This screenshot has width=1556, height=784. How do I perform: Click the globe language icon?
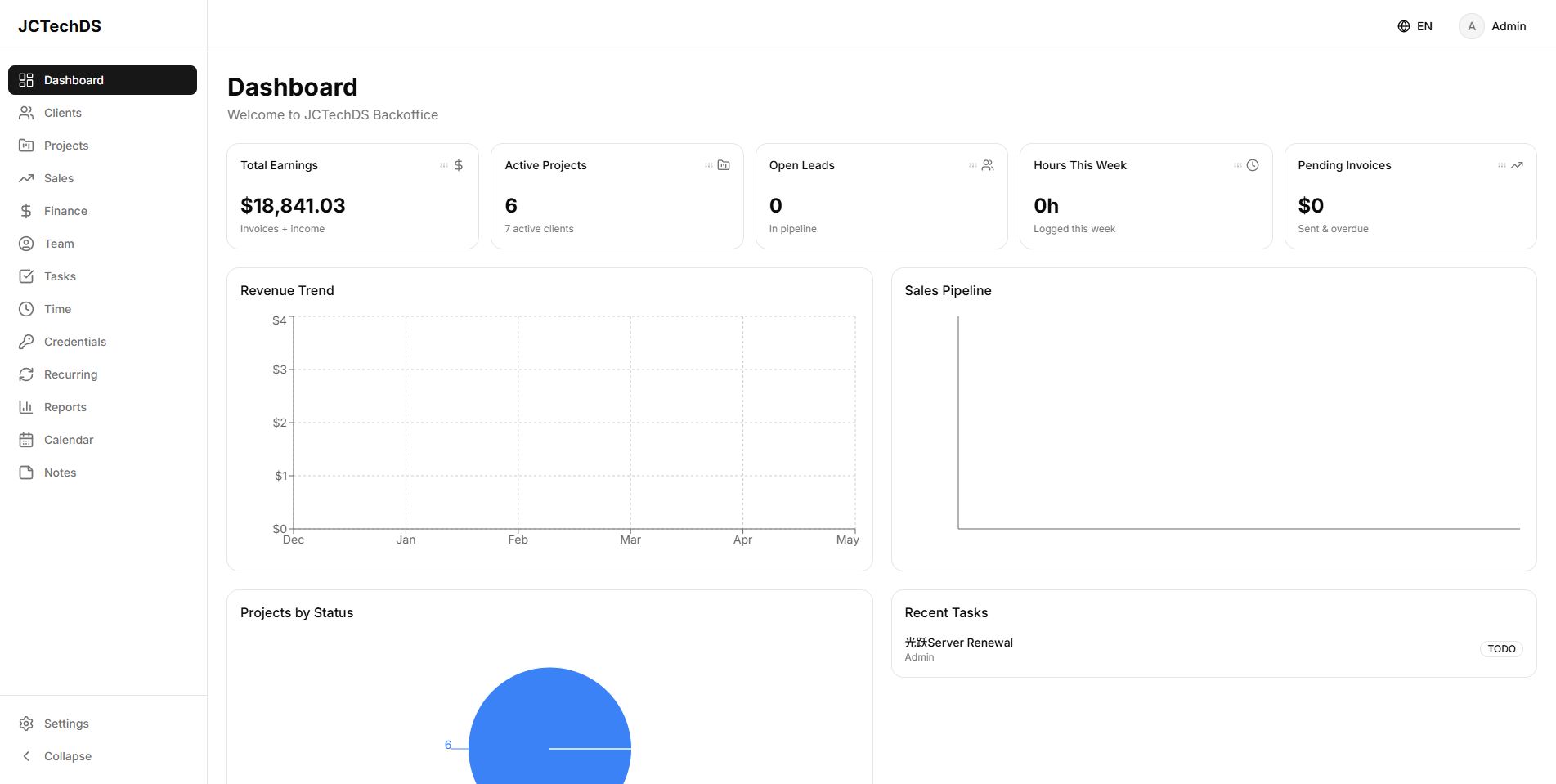(x=1404, y=26)
